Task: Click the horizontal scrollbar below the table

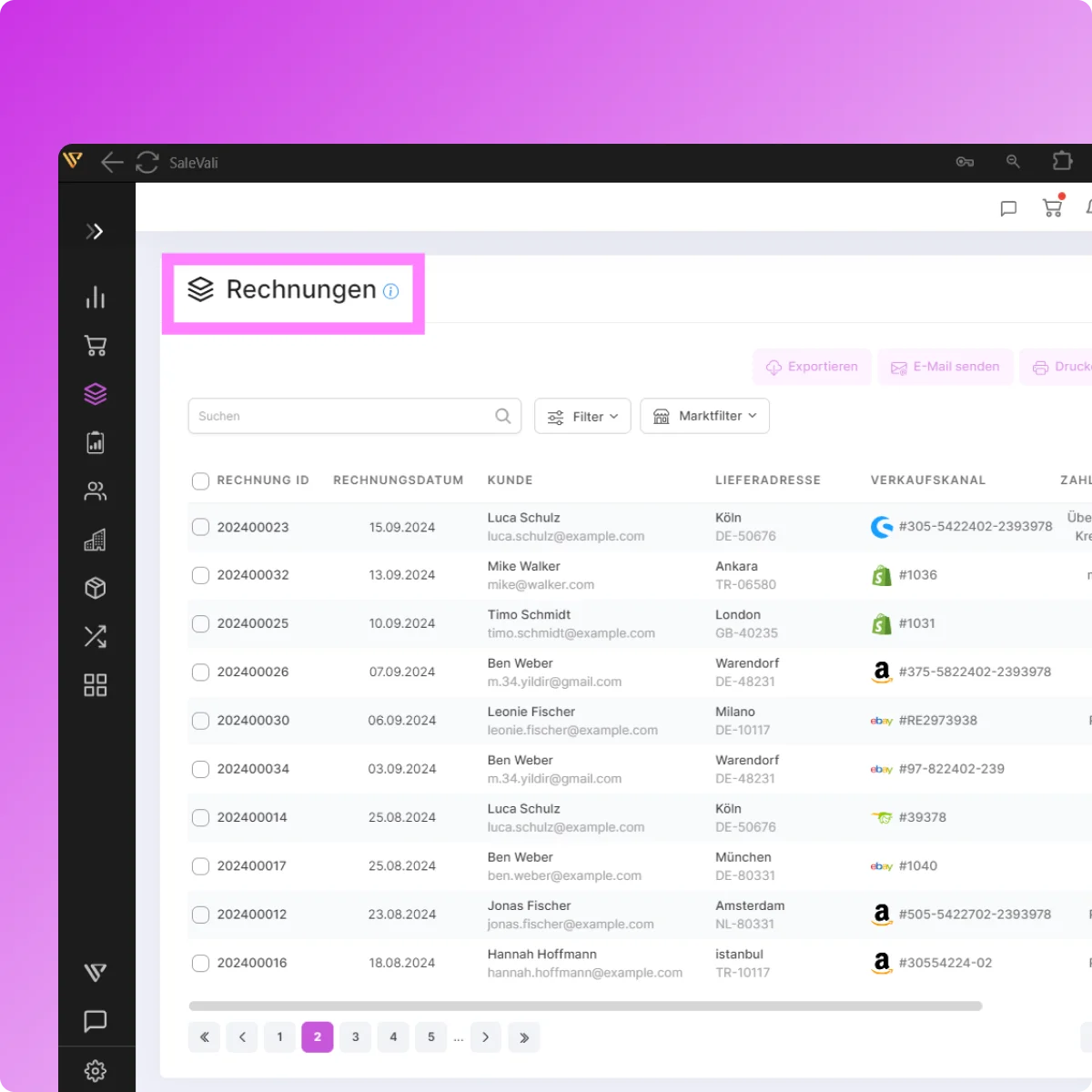Action: click(x=585, y=1006)
